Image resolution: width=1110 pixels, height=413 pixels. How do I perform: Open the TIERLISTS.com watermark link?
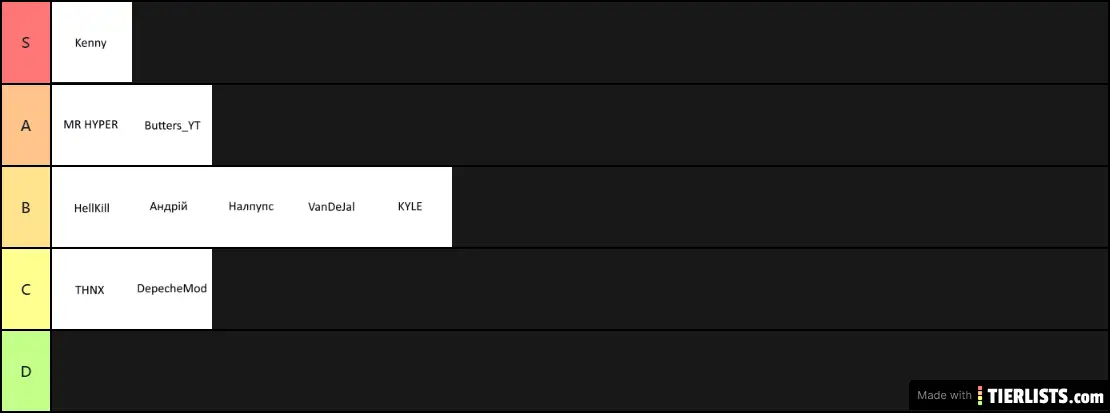click(1009, 395)
